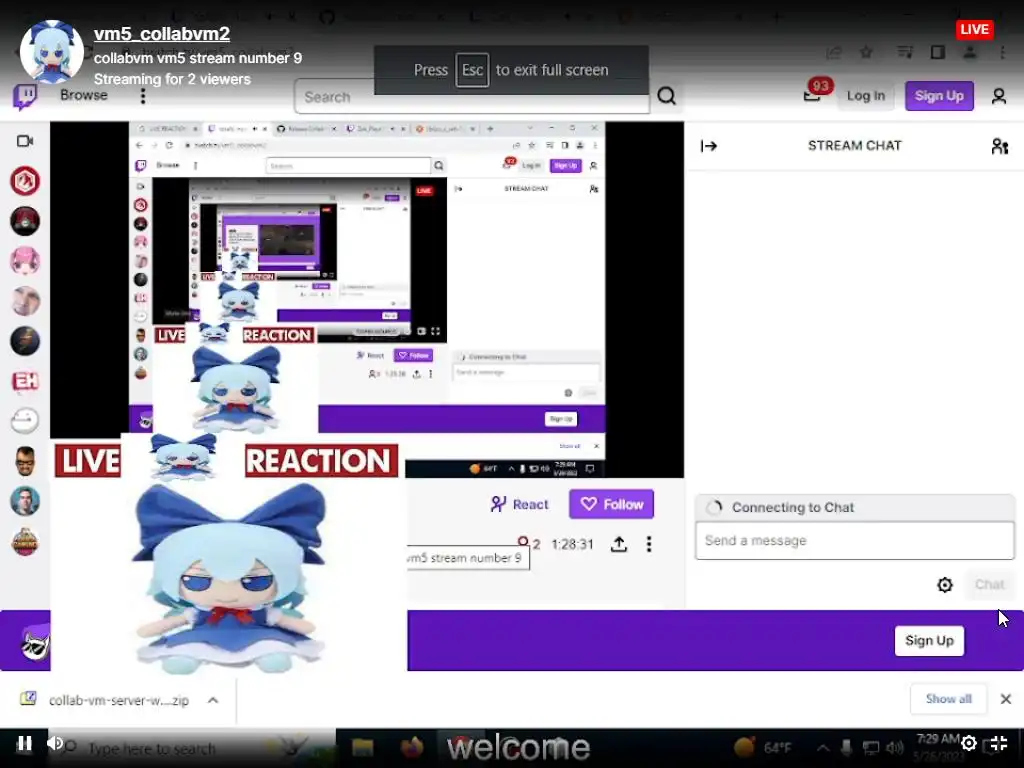Viewport: 1024px width, 768px height.
Task: Click the browser profile icon in toolbar
Action: [970, 52]
